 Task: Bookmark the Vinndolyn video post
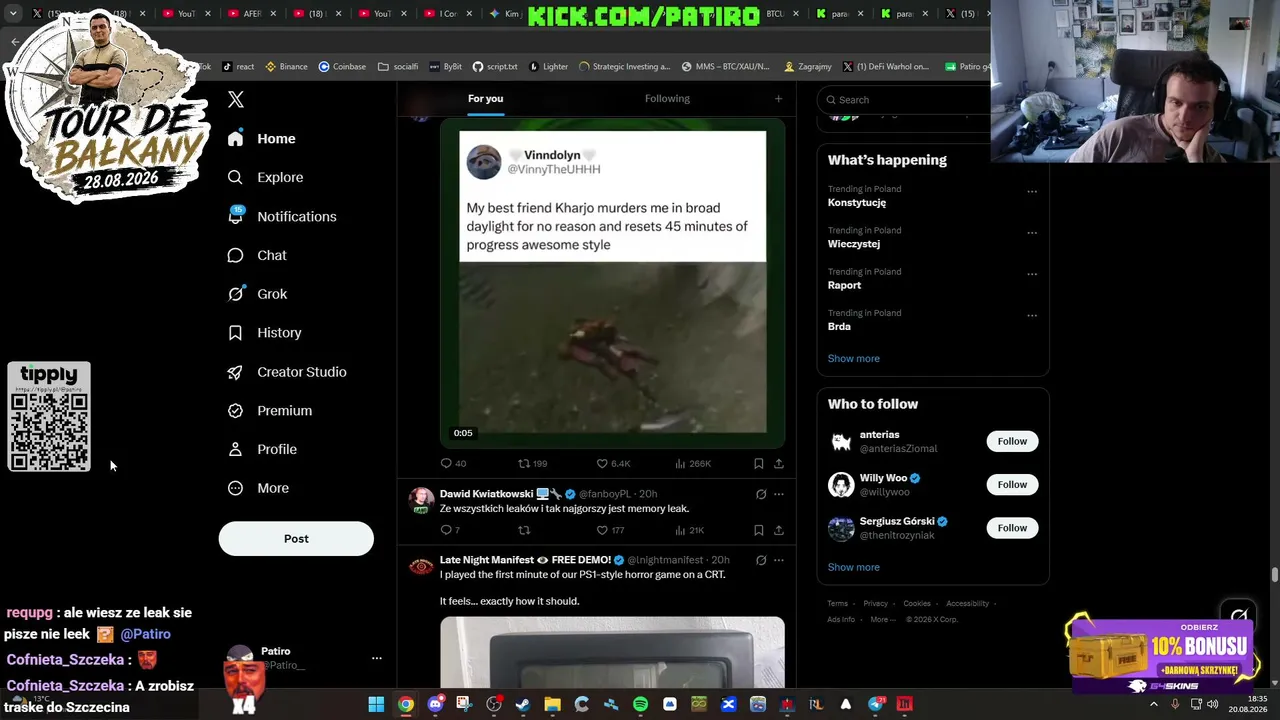coord(759,463)
